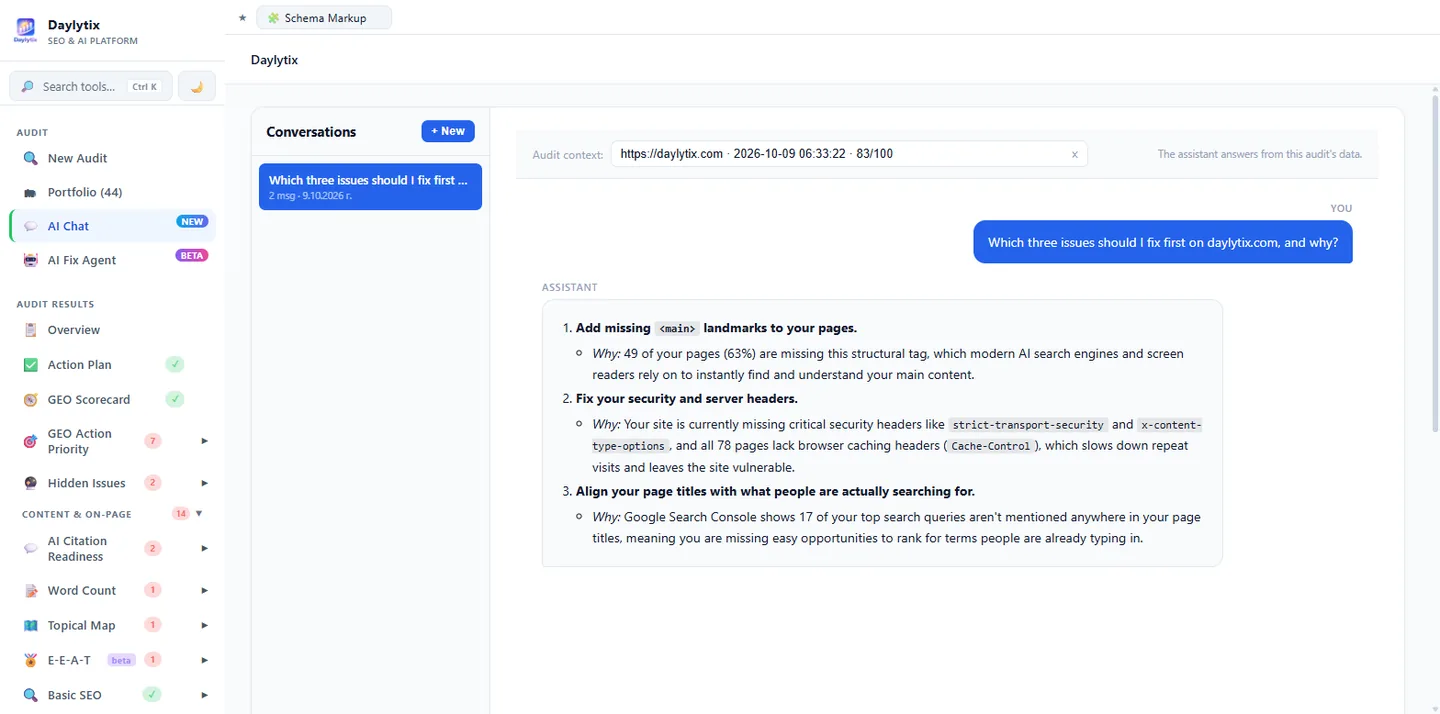1440x714 pixels.
Task: Click the Basic SEO magnifier icon
Action: coord(30,695)
